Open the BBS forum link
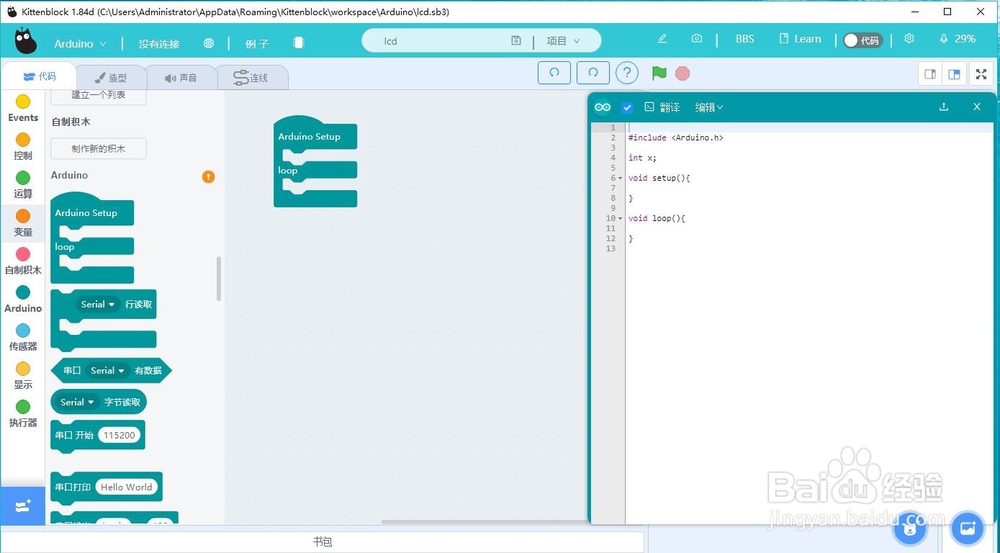This screenshot has height=553, width=1000. coord(744,39)
